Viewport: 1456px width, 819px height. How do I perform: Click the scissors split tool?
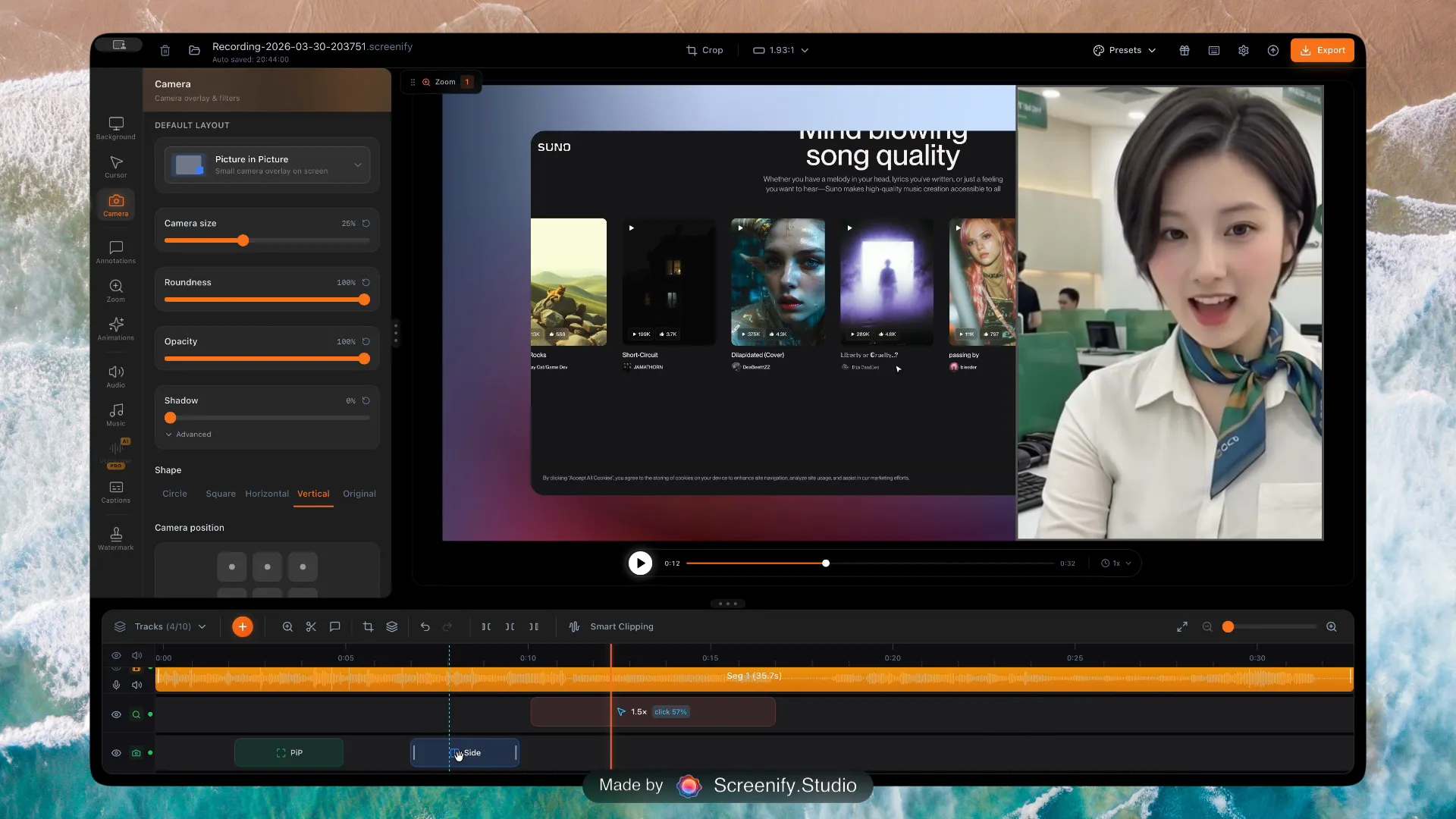[311, 626]
